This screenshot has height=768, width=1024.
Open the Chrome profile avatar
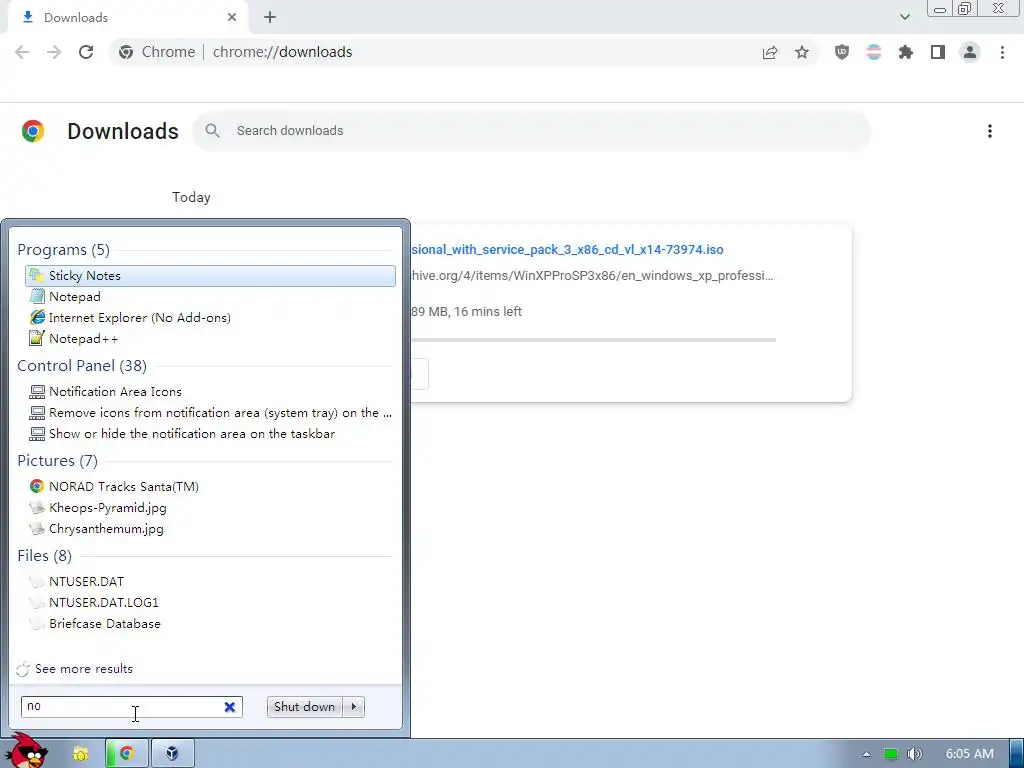pos(970,52)
